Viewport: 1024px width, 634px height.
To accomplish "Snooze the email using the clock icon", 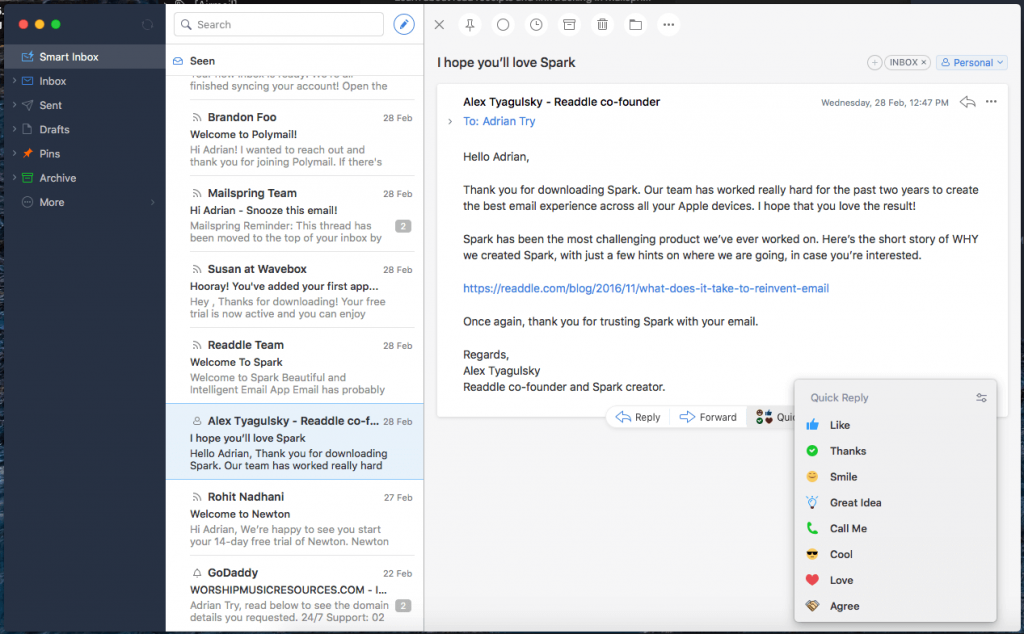I will click(536, 24).
